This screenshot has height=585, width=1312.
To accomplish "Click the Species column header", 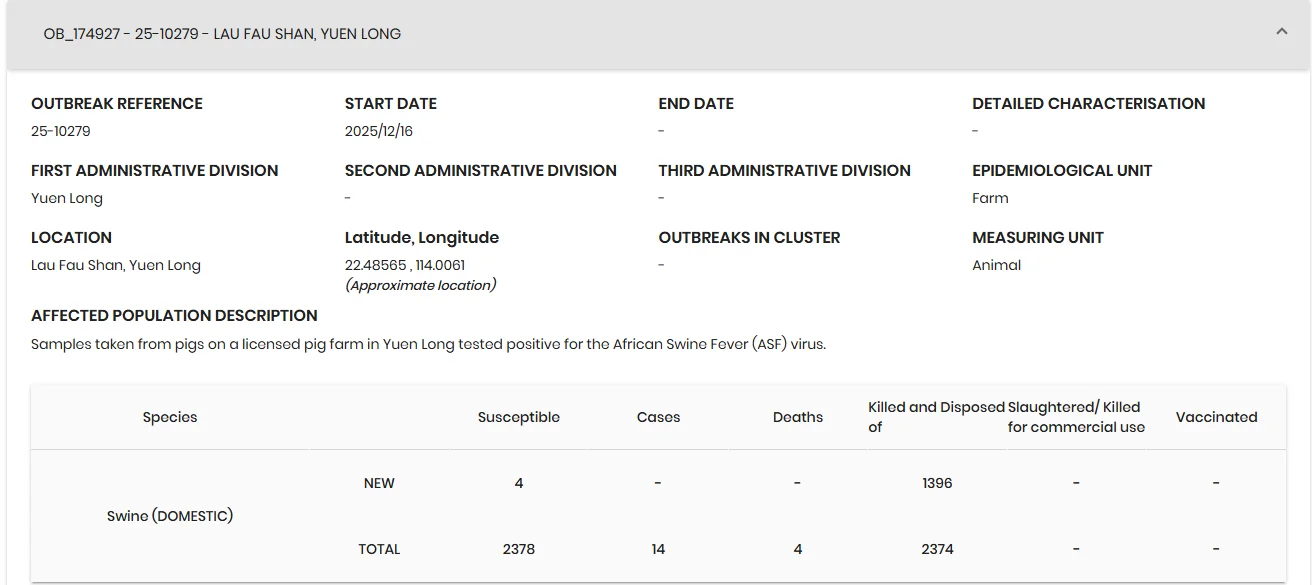I will pos(170,417).
